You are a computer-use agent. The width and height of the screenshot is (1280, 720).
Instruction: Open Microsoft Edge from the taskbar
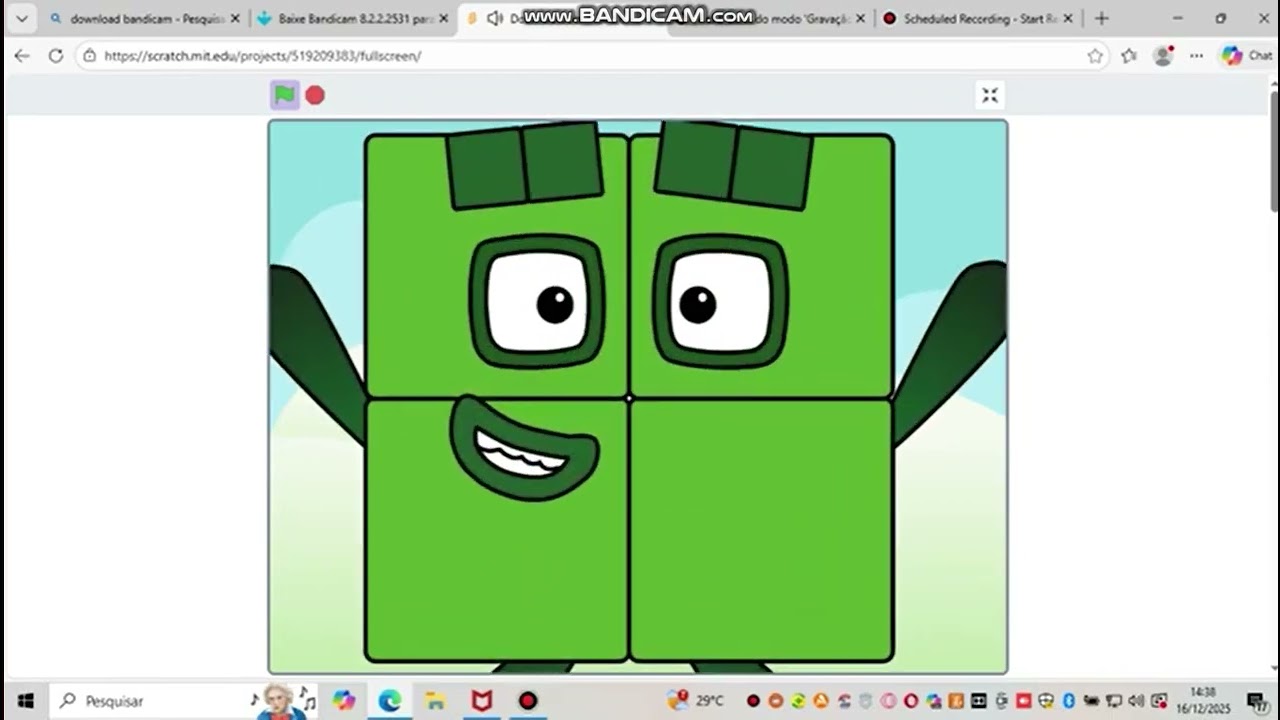390,701
